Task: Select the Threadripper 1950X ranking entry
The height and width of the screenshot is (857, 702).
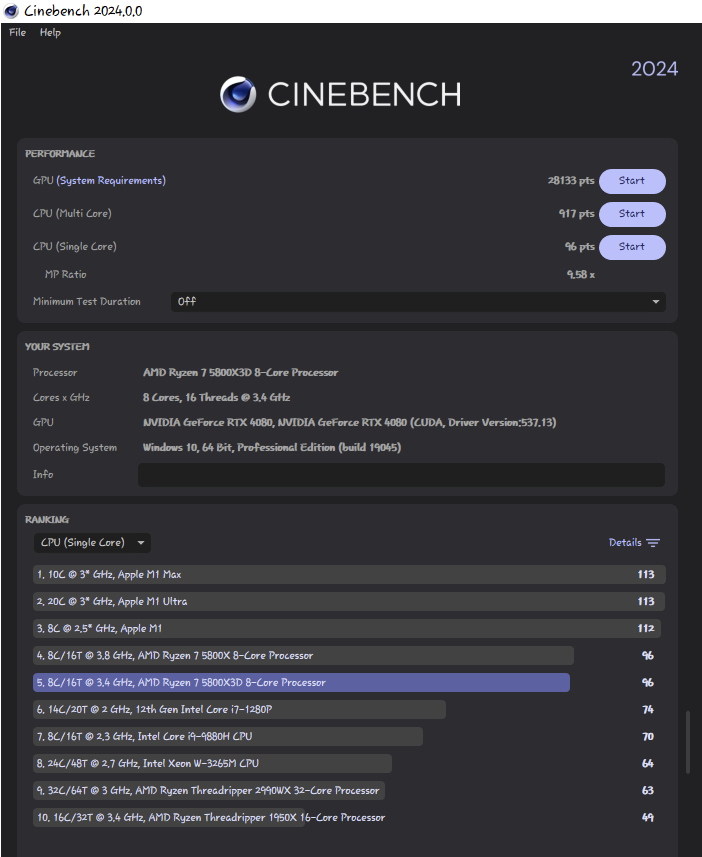Action: coord(210,818)
